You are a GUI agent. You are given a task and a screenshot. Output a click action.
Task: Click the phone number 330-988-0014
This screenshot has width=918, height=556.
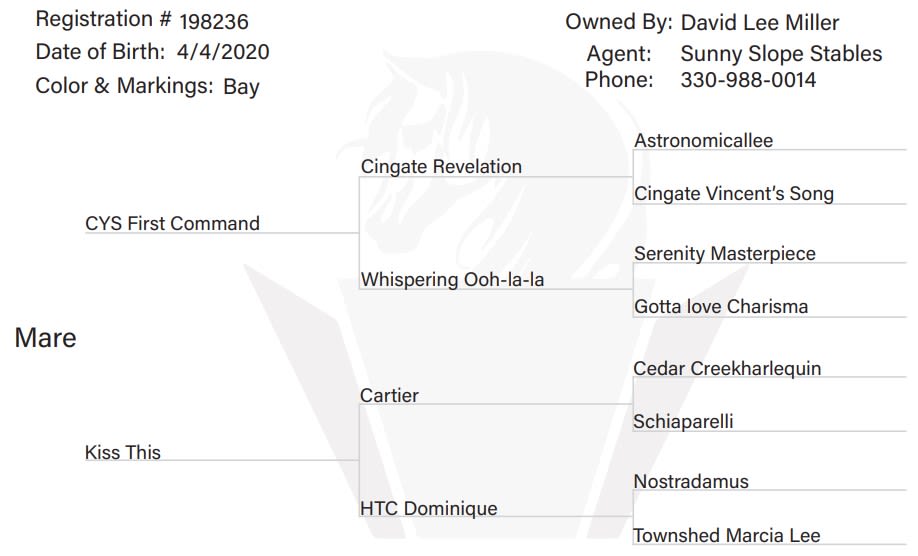pyautogui.click(x=748, y=80)
